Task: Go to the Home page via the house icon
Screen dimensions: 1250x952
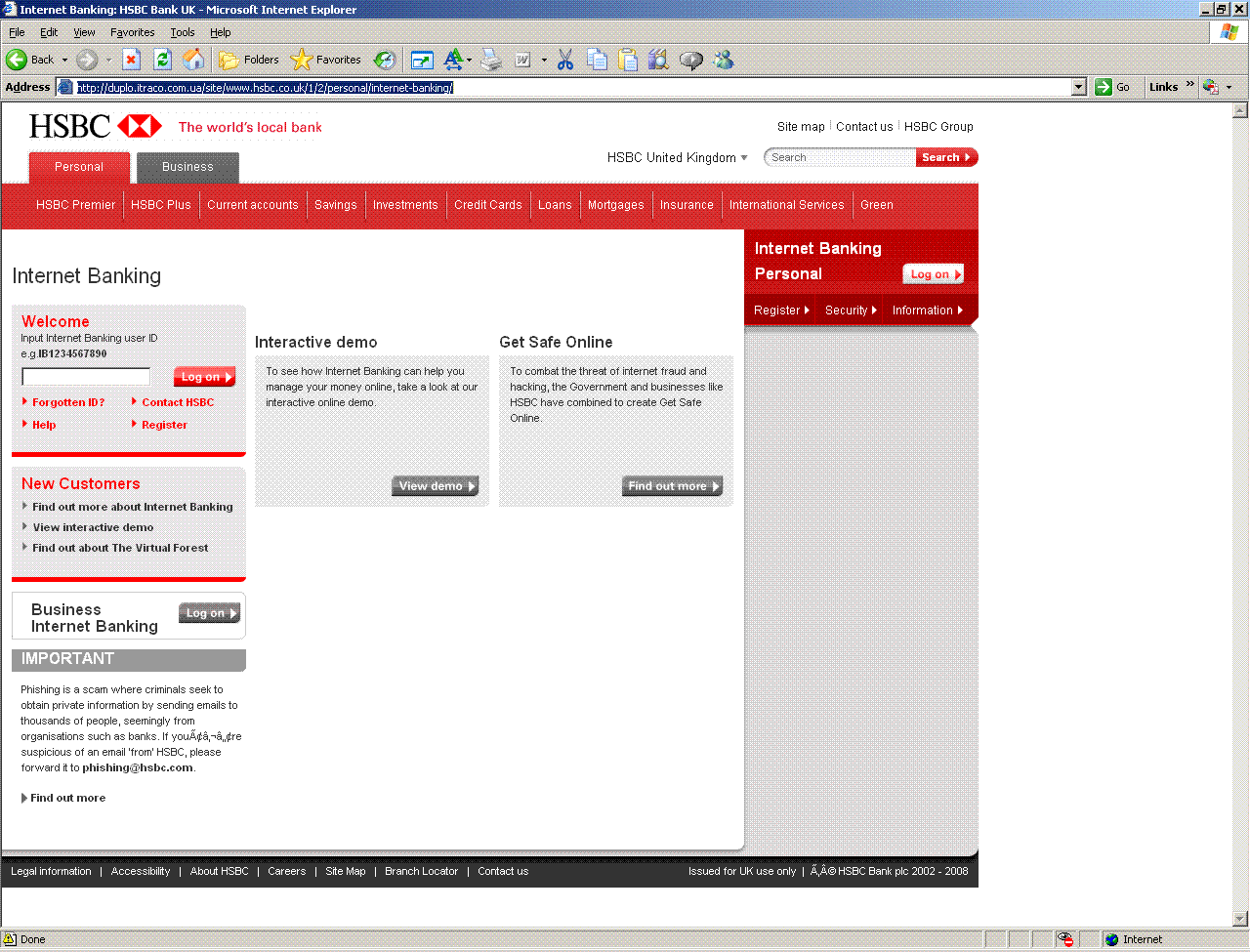Action: point(194,60)
